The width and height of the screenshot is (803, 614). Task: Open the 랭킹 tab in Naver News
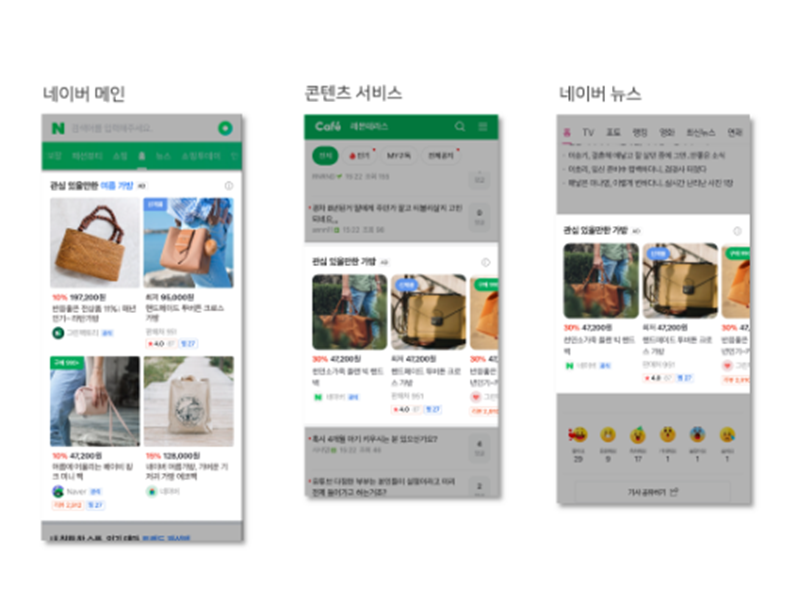[x=640, y=133]
